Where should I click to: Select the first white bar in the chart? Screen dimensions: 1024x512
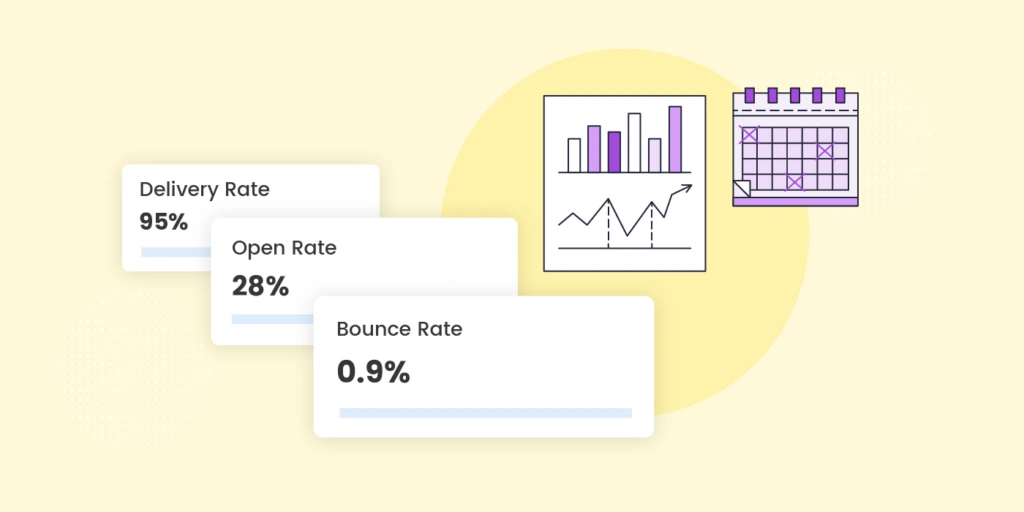tap(574, 155)
